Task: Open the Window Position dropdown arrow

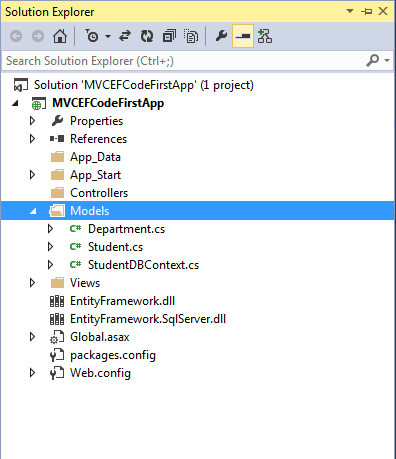Action: [350, 11]
